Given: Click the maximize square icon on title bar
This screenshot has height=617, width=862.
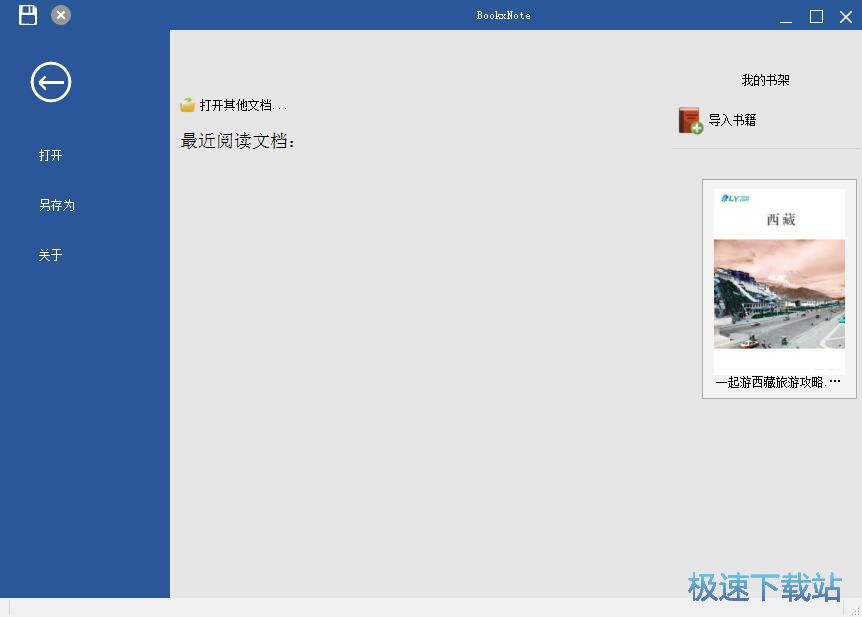Looking at the screenshot, I should tap(816, 16).
